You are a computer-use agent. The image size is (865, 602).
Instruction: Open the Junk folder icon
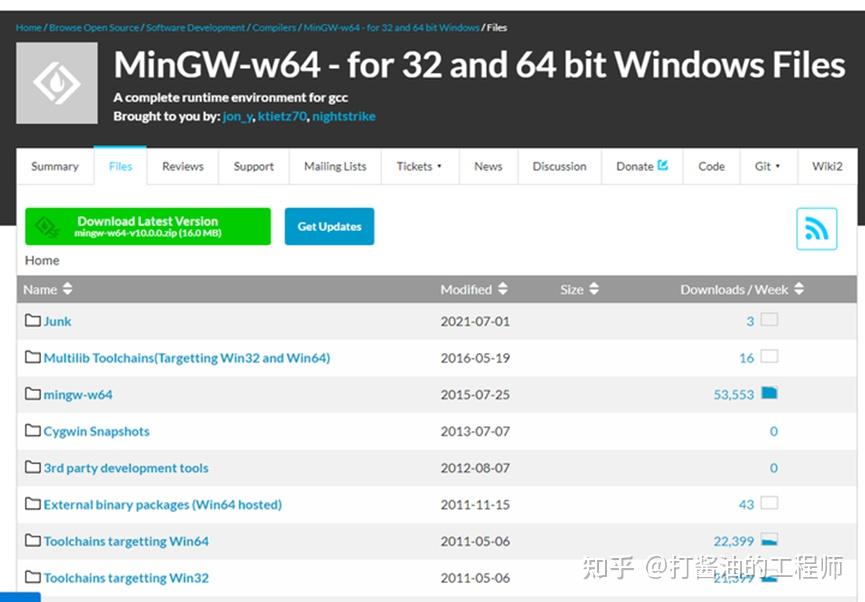coord(31,321)
